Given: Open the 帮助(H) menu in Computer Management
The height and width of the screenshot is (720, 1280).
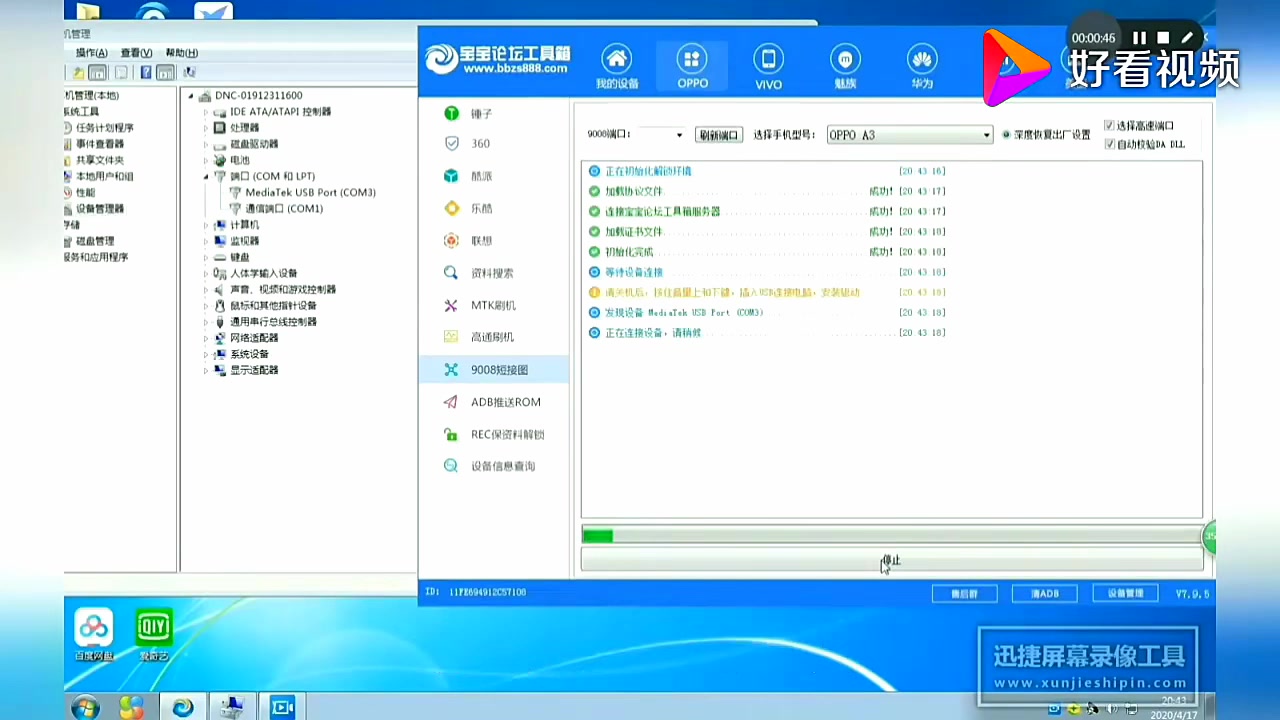Looking at the screenshot, I should coord(181,53).
